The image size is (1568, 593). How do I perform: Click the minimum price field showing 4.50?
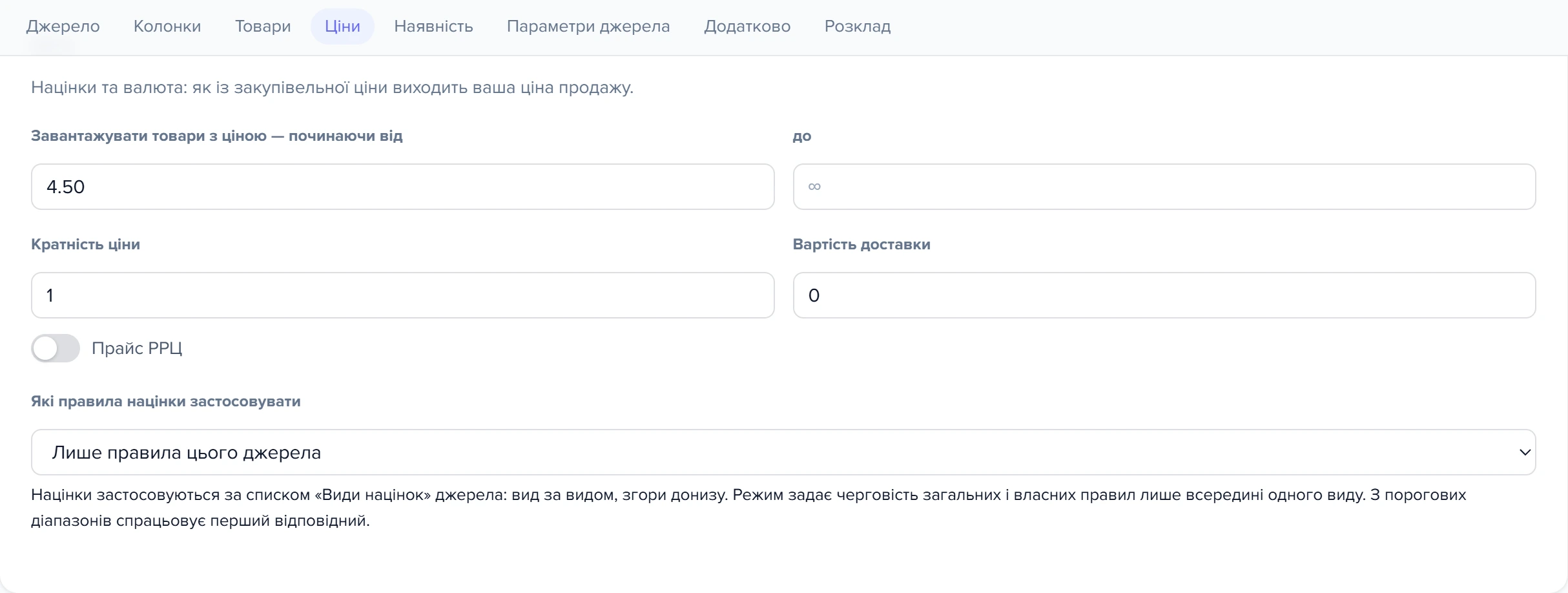pyautogui.click(x=403, y=187)
